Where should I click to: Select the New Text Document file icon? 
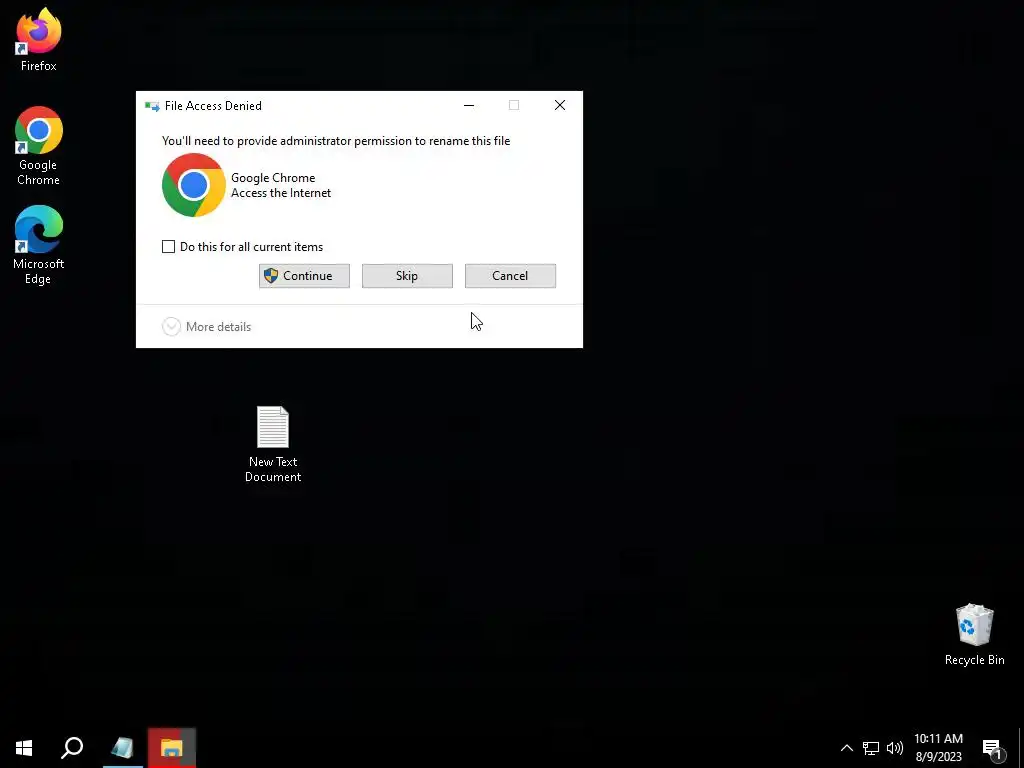(x=273, y=444)
